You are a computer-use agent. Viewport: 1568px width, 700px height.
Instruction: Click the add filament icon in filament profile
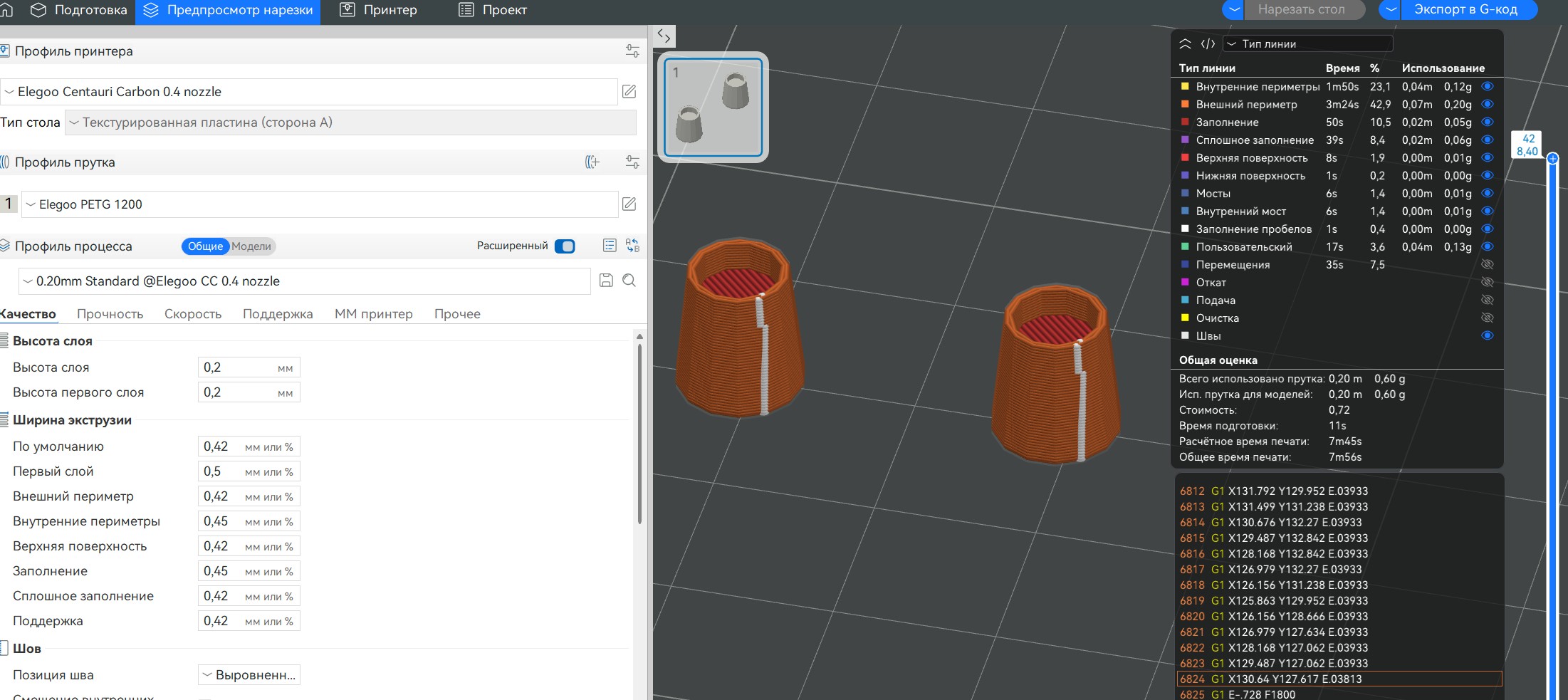point(592,162)
